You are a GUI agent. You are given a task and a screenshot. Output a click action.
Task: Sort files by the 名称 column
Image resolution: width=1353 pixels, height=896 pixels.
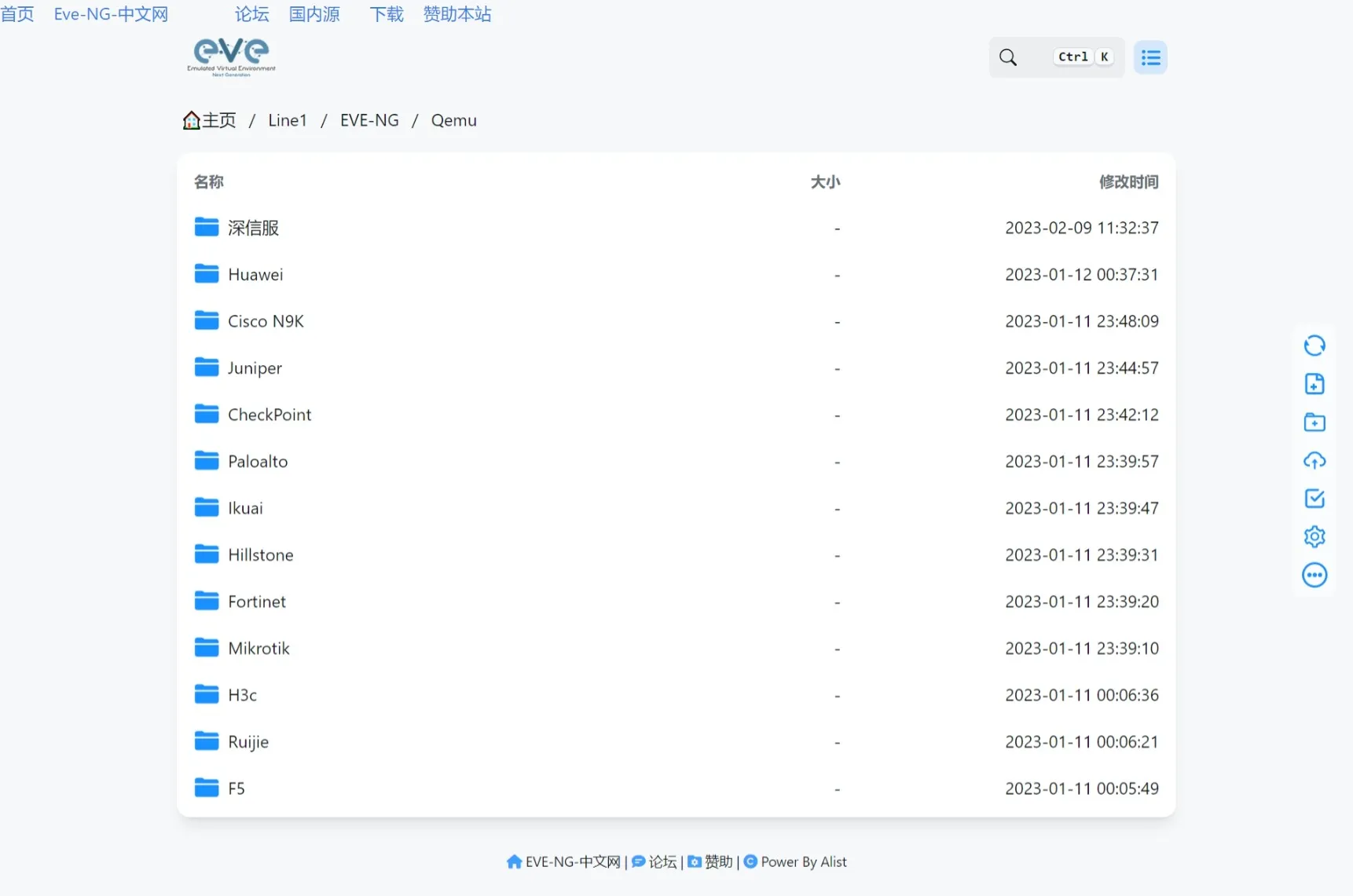pyautogui.click(x=208, y=181)
